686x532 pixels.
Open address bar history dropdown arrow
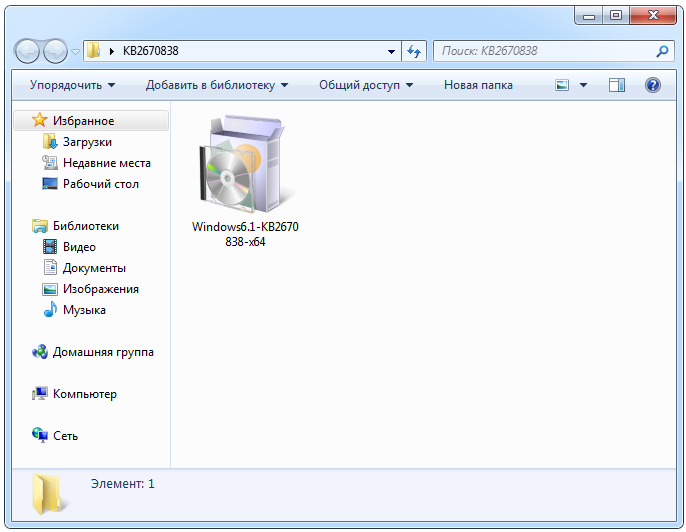click(391, 52)
